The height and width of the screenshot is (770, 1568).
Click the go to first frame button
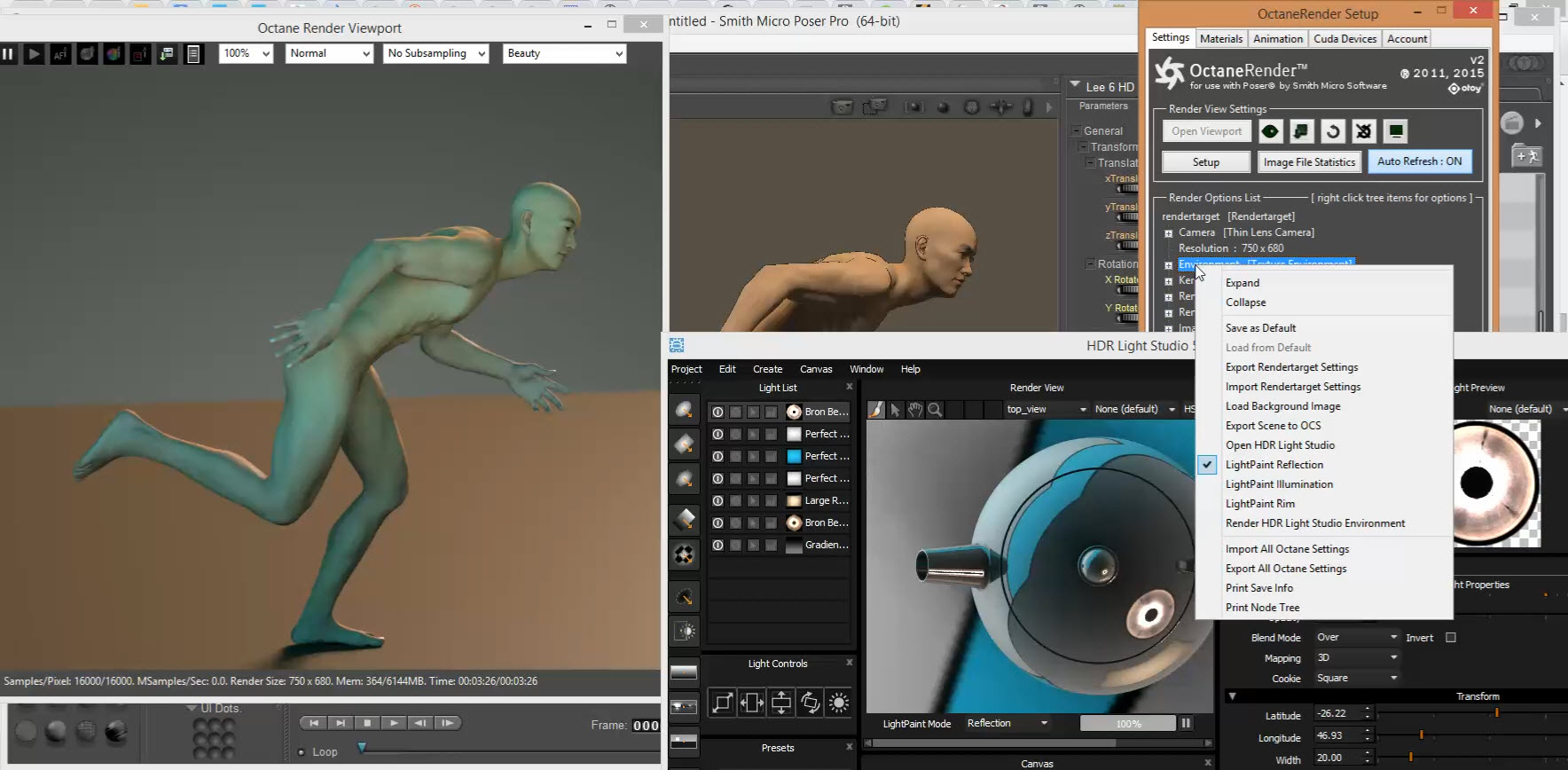pos(313,723)
